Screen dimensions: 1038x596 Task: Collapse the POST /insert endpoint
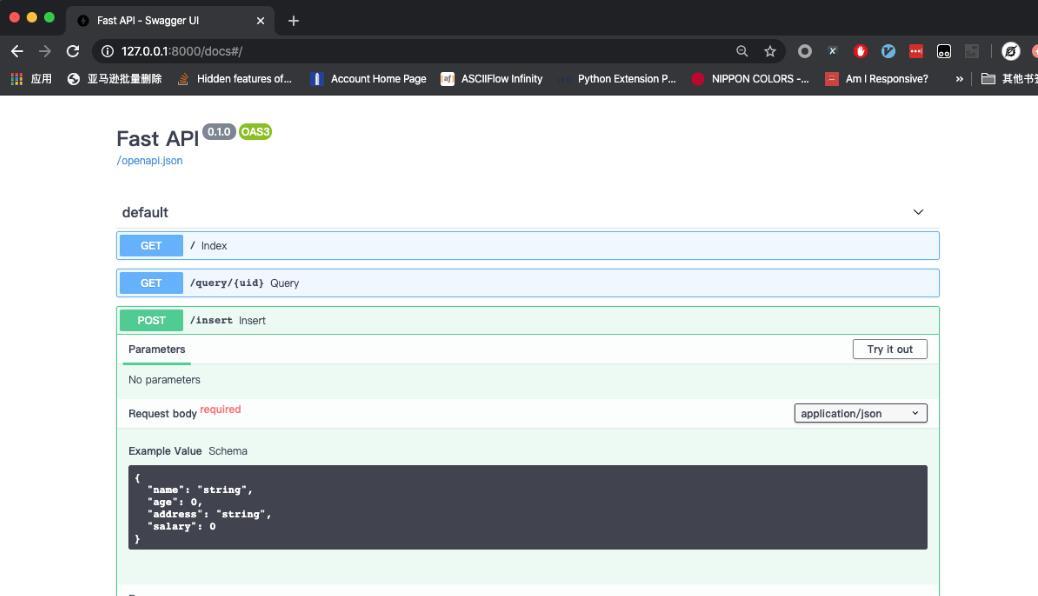click(x=528, y=321)
